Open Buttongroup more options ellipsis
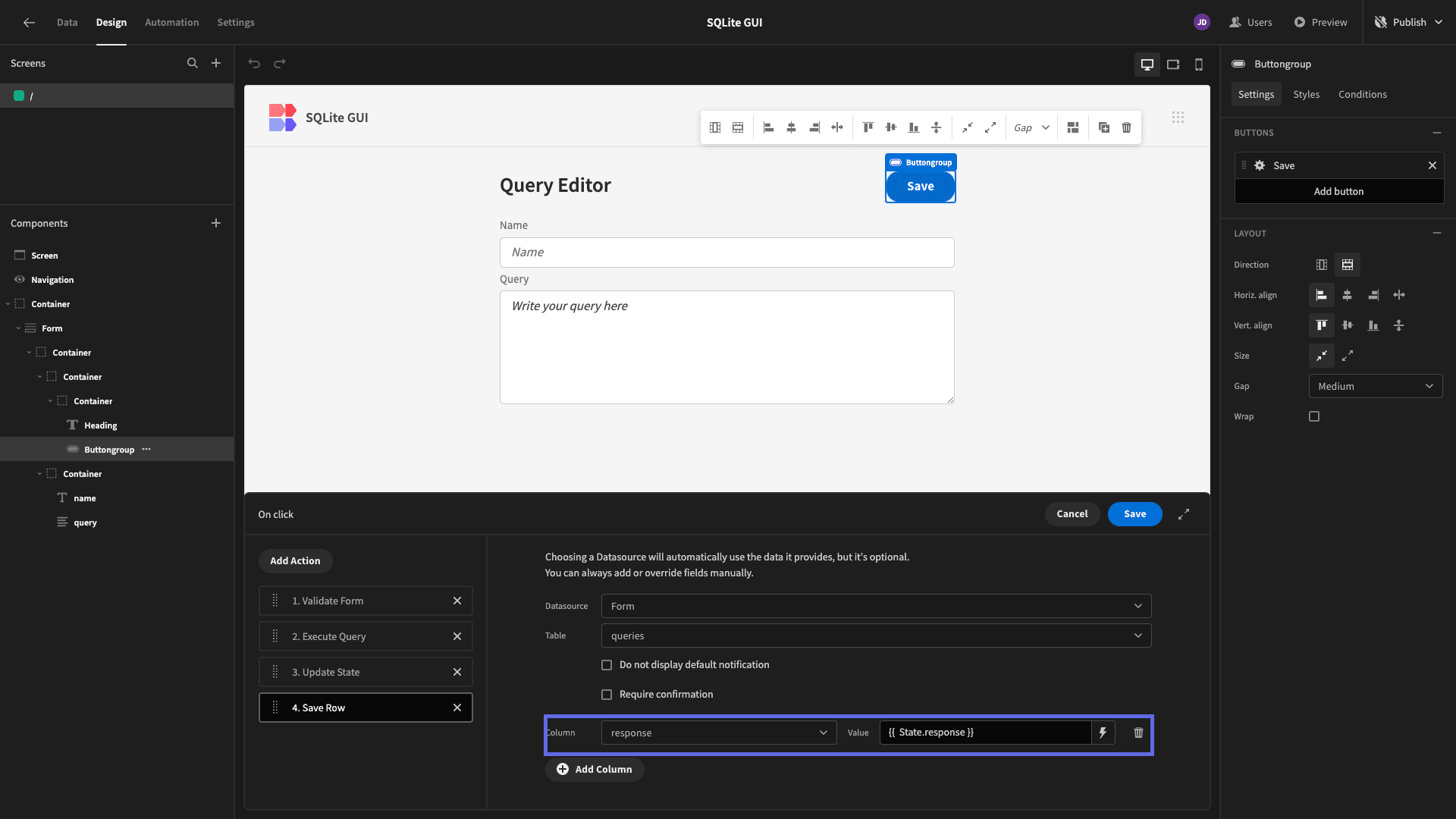 pyautogui.click(x=146, y=449)
